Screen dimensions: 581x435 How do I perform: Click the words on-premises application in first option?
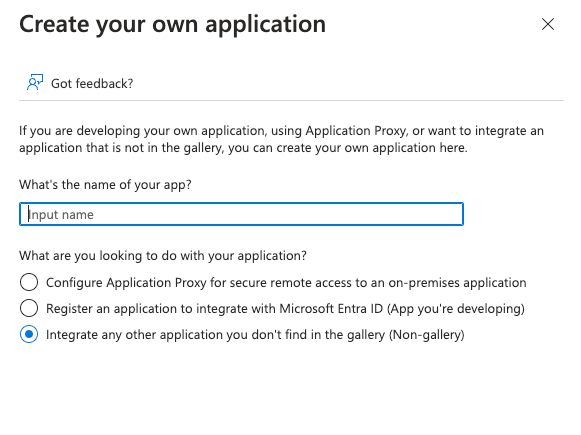click(457, 283)
